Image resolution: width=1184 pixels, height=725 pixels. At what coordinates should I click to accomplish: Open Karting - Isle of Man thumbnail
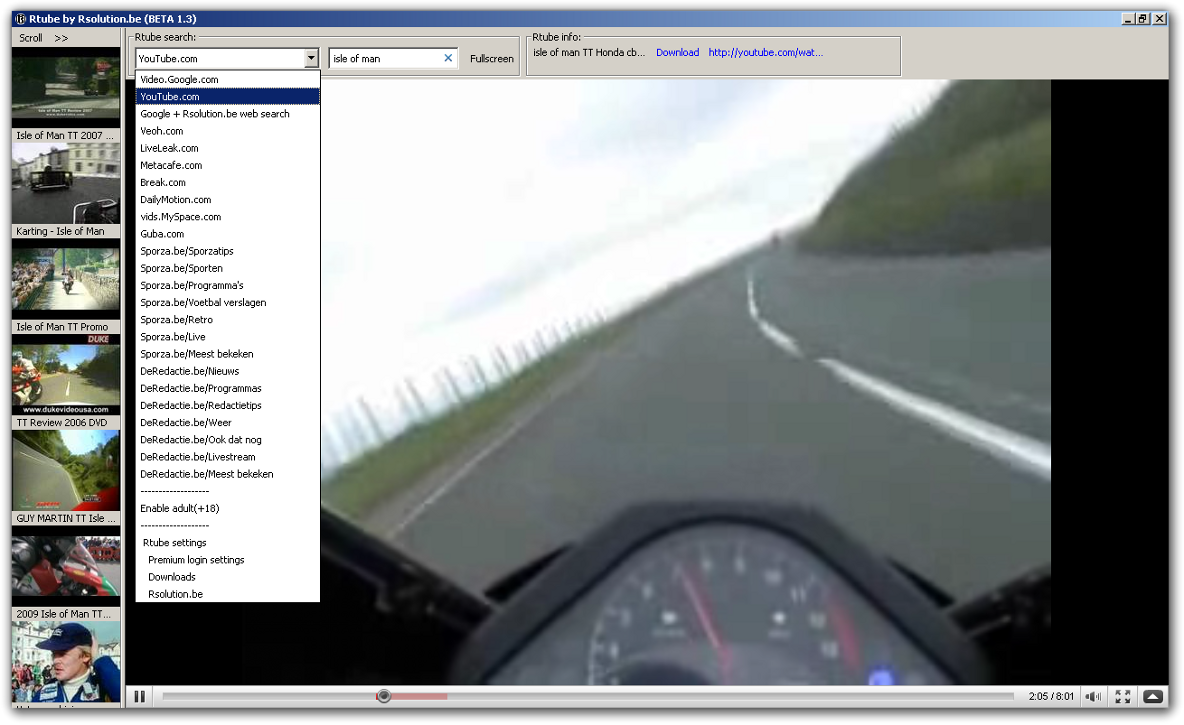tap(66, 183)
